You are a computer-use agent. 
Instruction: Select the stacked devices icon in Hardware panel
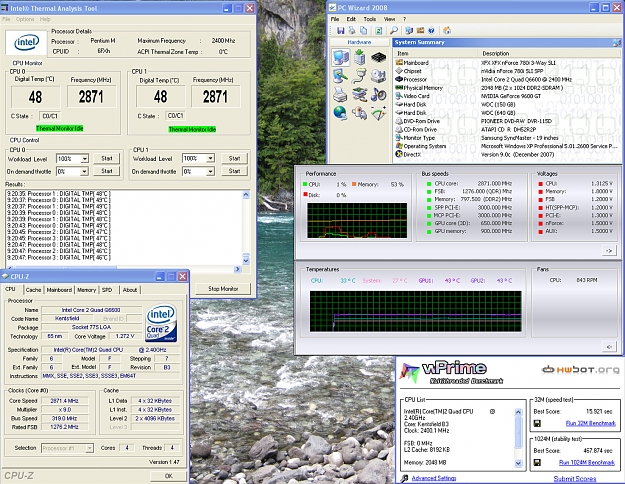359,95
